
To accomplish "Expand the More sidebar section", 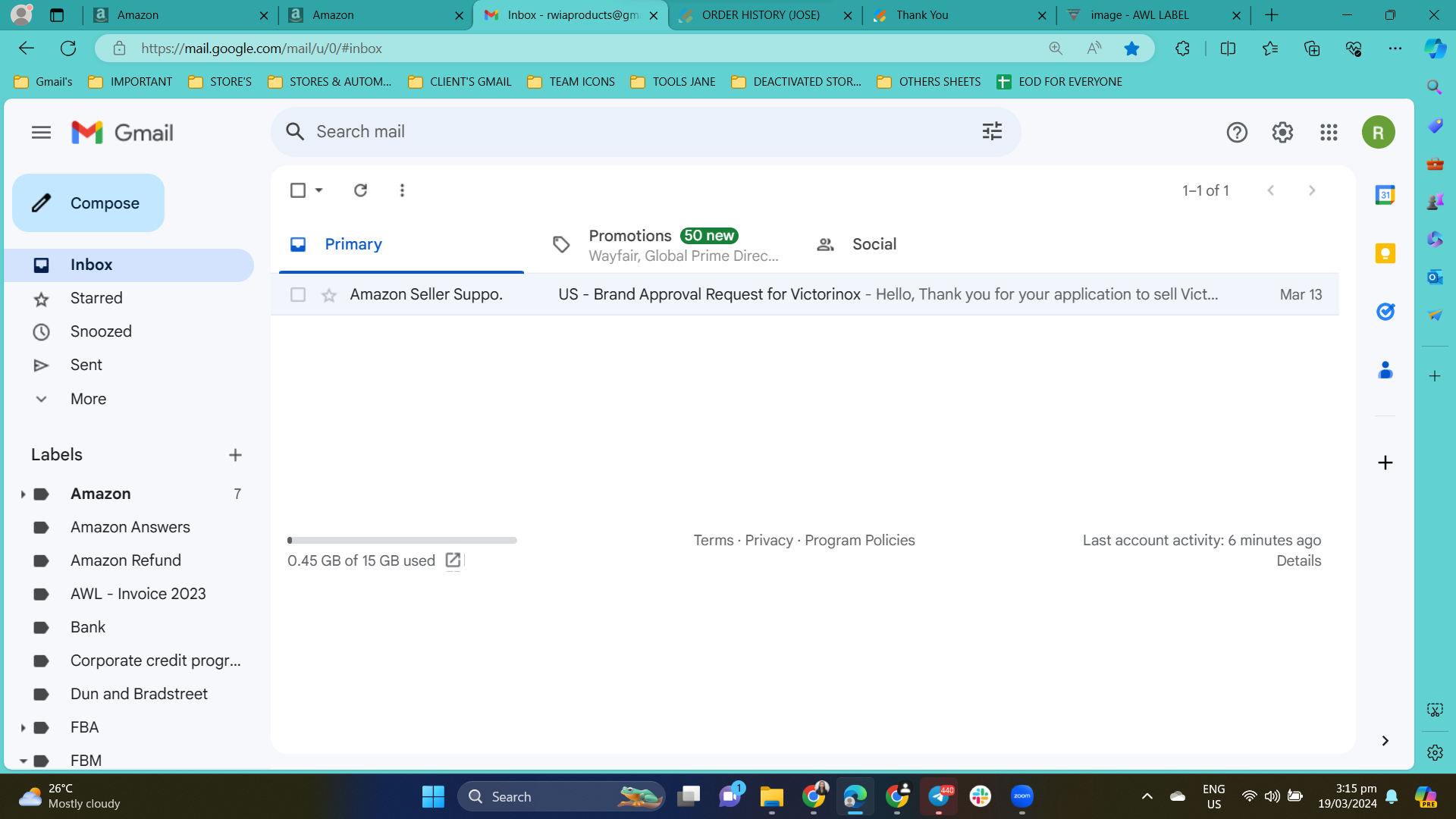I will click(x=88, y=399).
